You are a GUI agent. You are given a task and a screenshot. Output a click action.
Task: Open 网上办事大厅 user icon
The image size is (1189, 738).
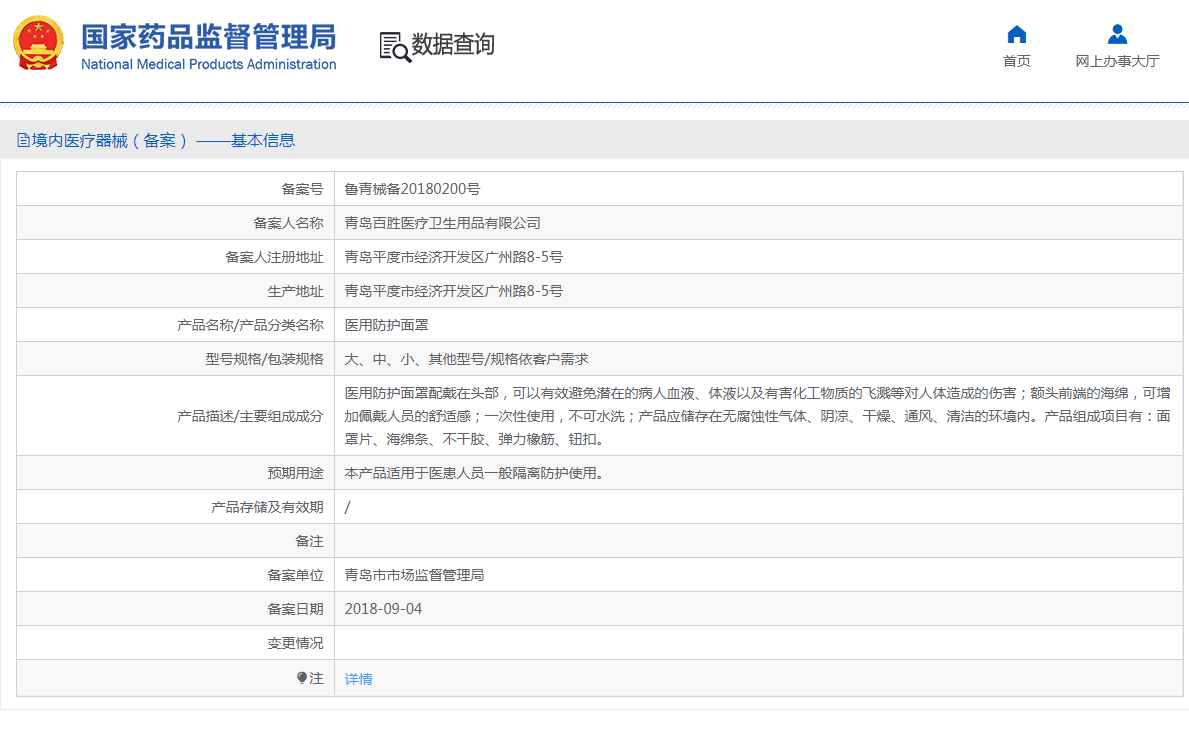pyautogui.click(x=1117, y=34)
